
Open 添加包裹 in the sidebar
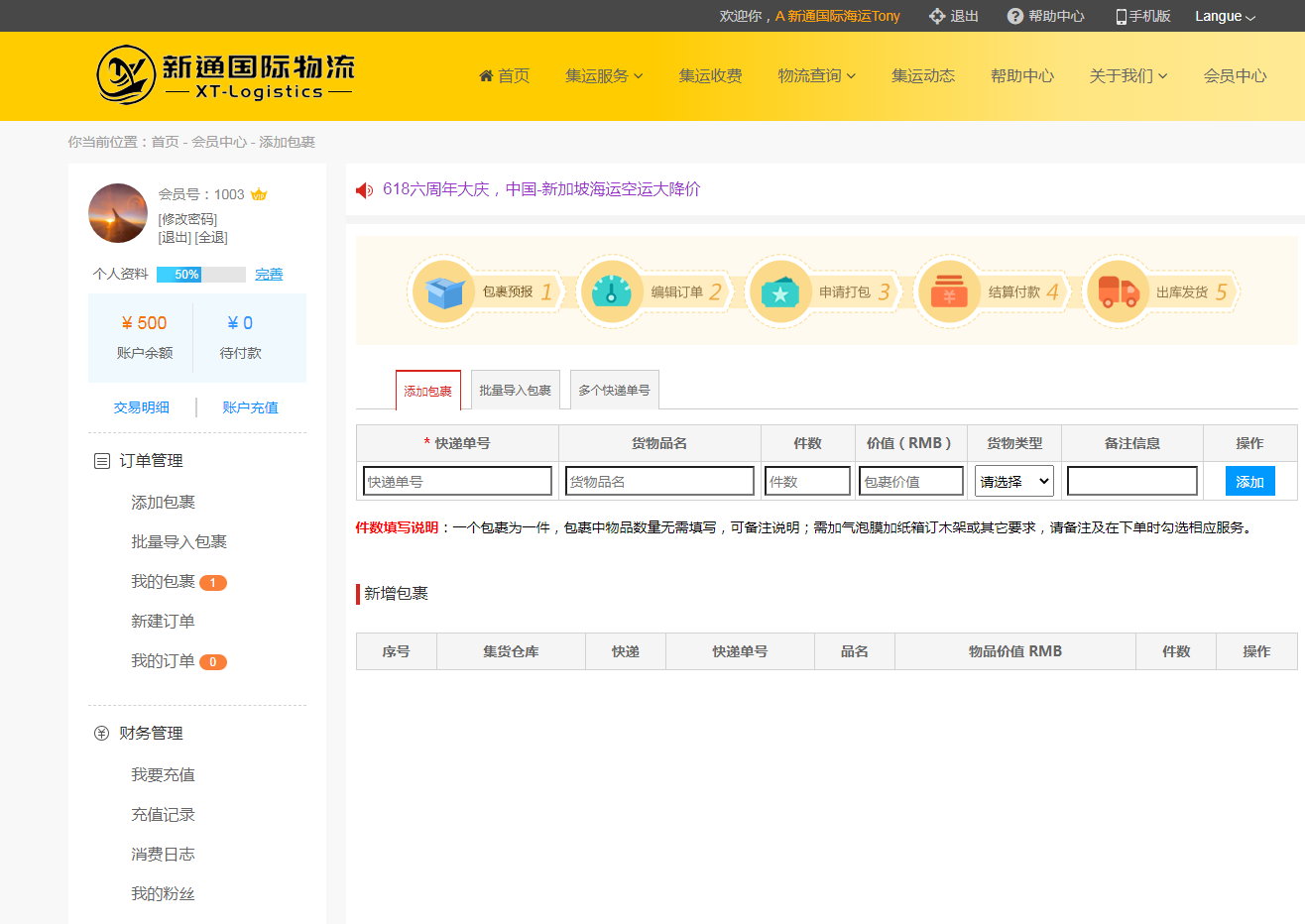pyautogui.click(x=163, y=503)
